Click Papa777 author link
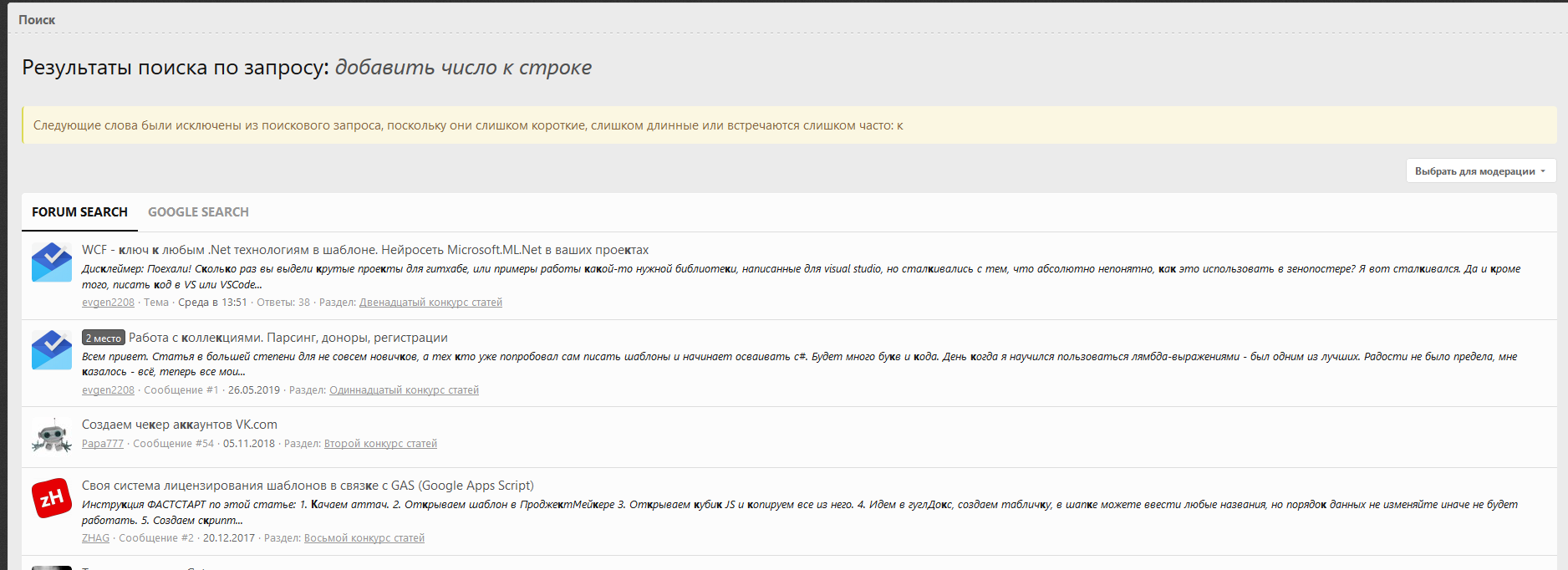Screen dimensions: 1568x570 (x=102, y=444)
